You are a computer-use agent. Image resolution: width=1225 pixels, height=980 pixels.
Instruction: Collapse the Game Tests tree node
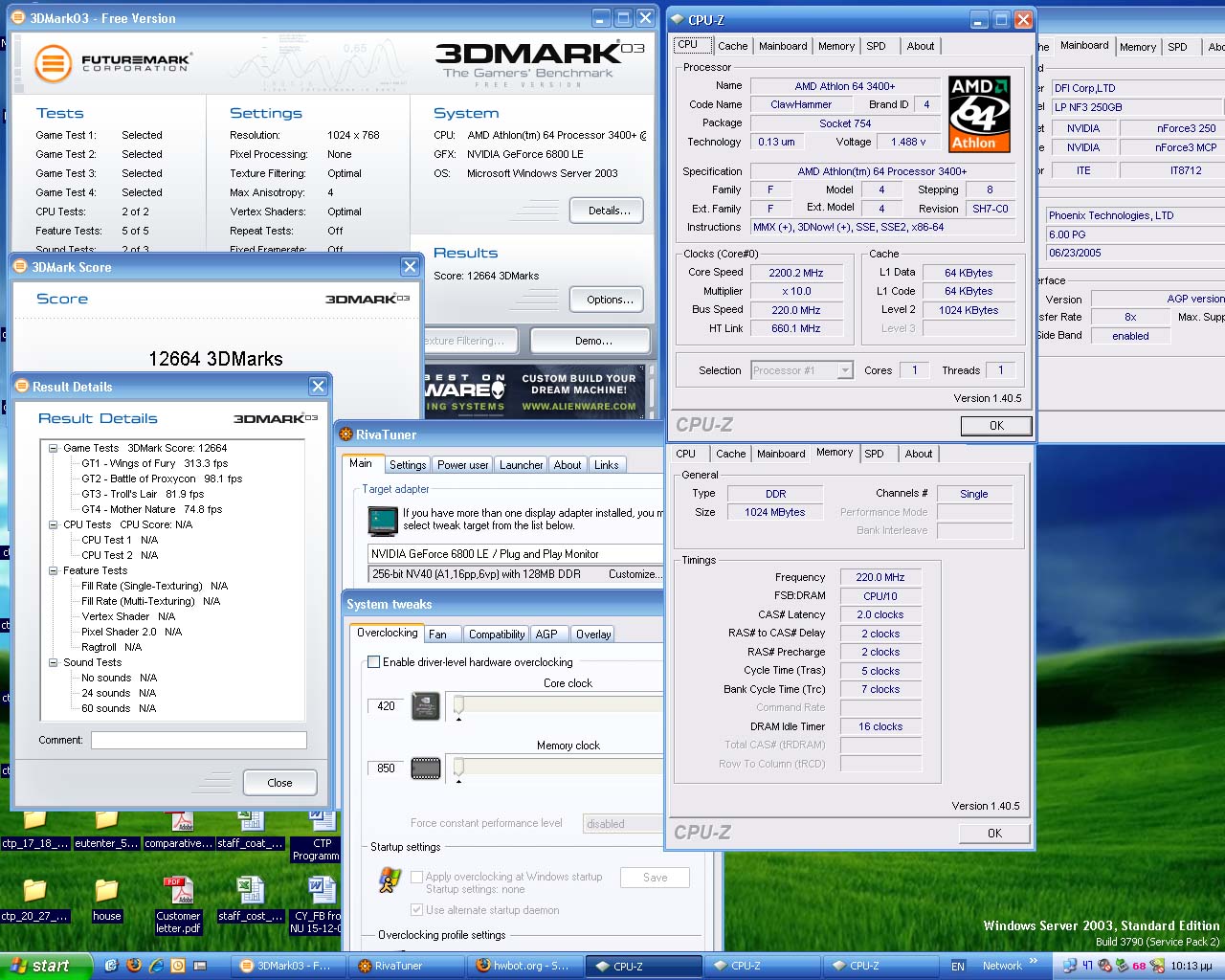(54, 448)
